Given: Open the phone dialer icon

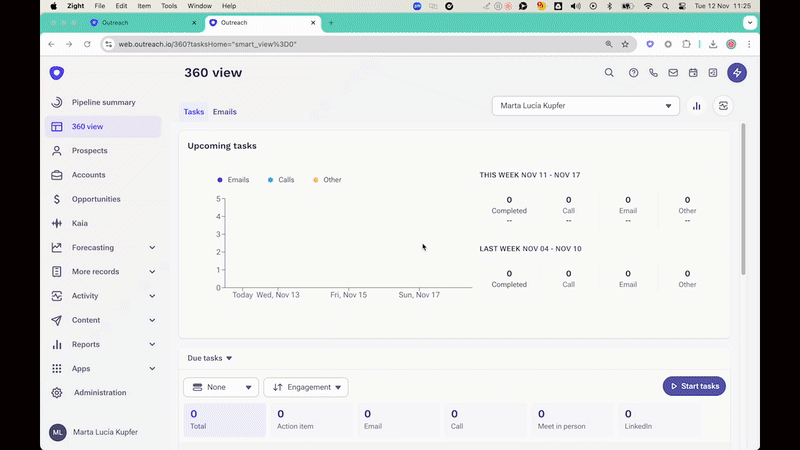Looking at the screenshot, I should (x=654, y=73).
